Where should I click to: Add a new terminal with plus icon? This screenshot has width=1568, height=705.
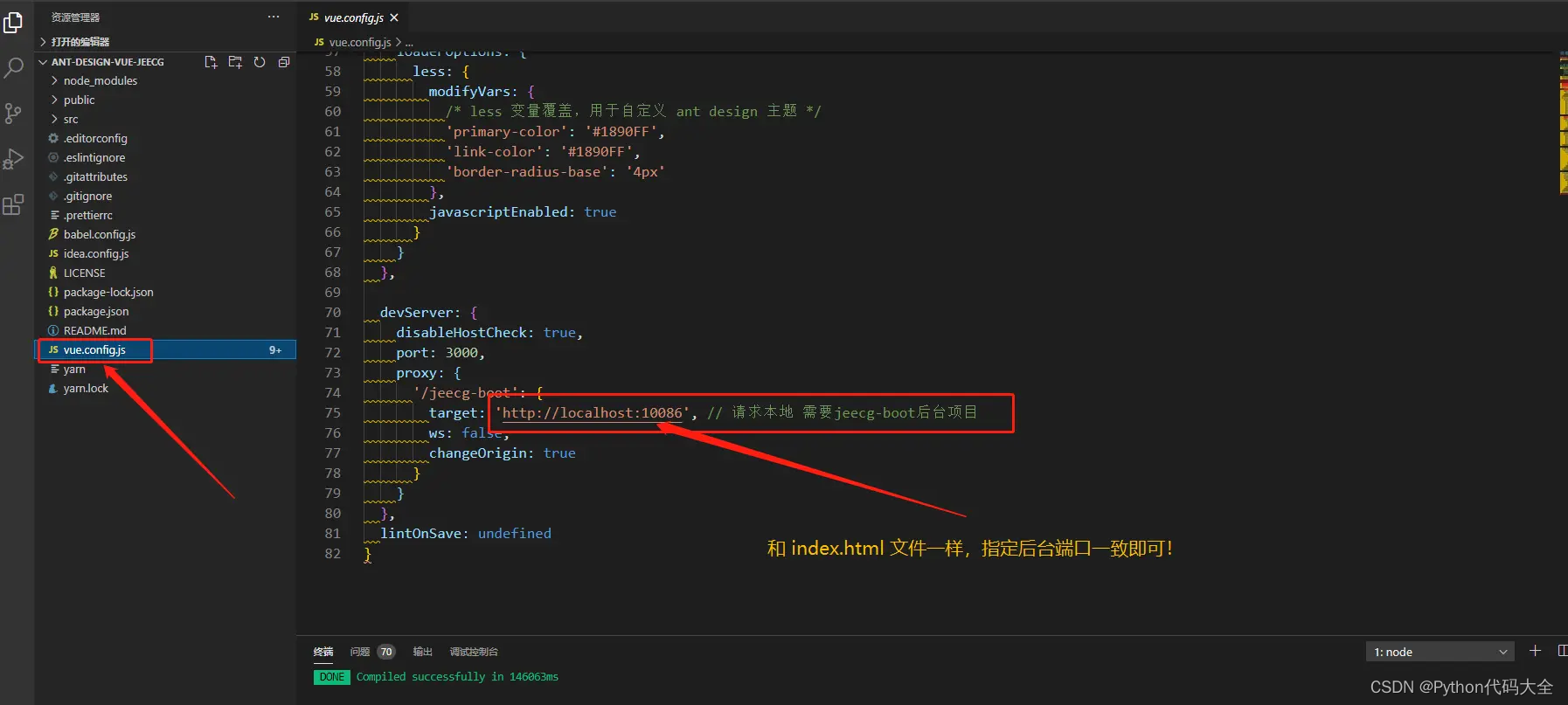coord(1535,651)
